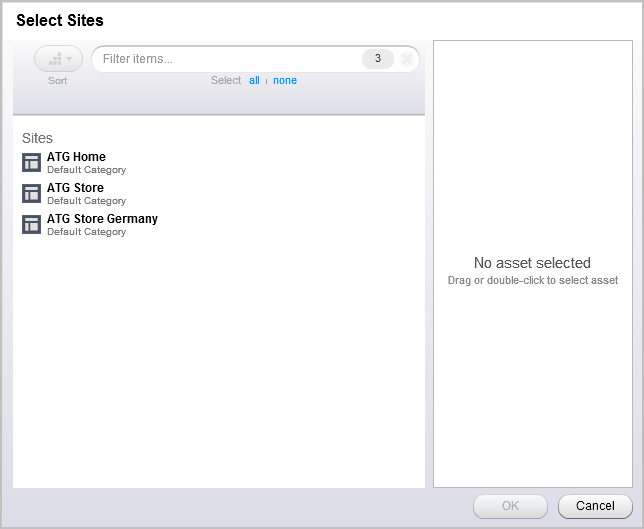Click the item count badge showing 3

pyautogui.click(x=377, y=59)
